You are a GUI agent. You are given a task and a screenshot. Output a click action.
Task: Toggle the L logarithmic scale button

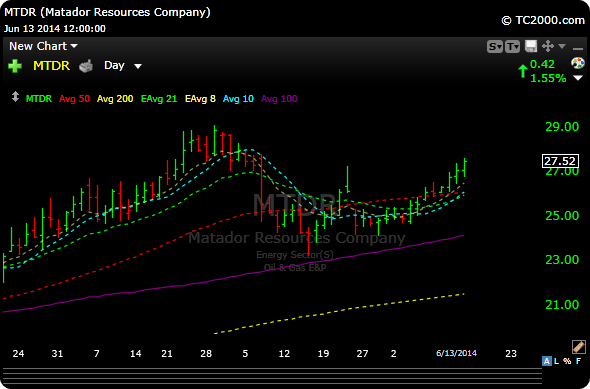pyautogui.click(x=557, y=361)
